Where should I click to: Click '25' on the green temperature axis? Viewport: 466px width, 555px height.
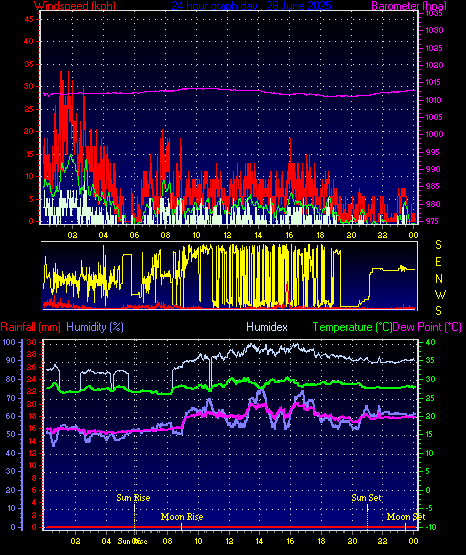pos(431,398)
